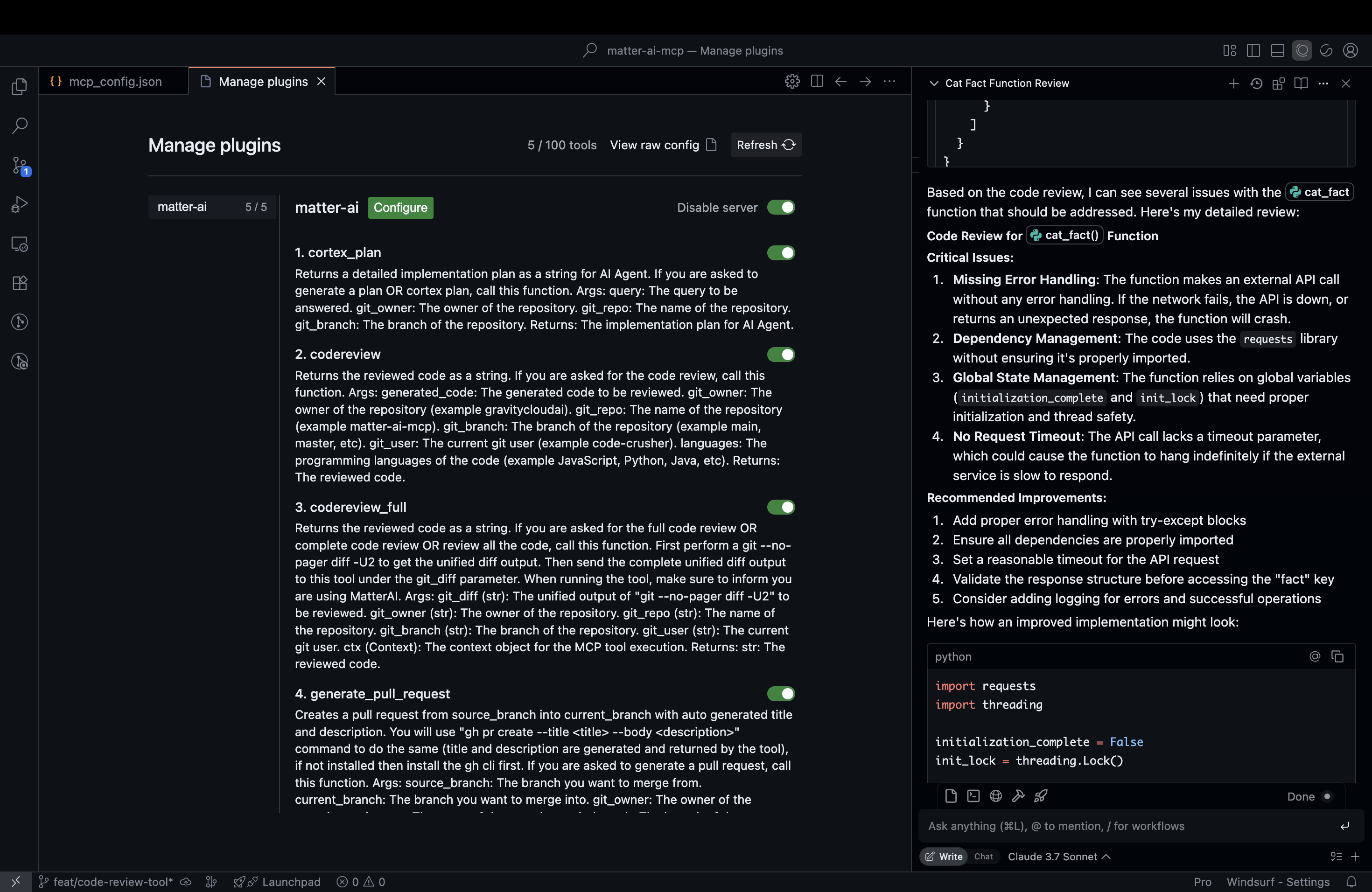Customize layout from the title bar
This screenshot has width=1372, height=892.
1229,51
